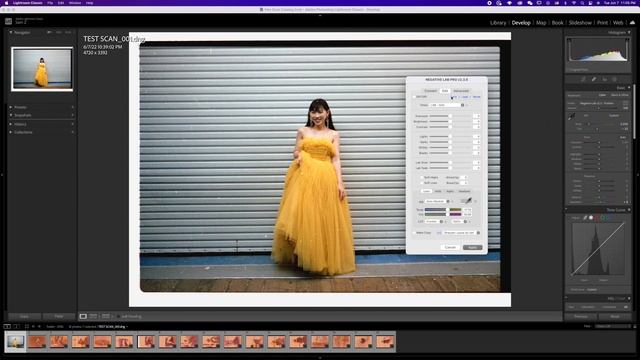Open the Sat dropdown next to LUT
Image resolution: width=640 pixels, height=360 pixels.
(459, 221)
